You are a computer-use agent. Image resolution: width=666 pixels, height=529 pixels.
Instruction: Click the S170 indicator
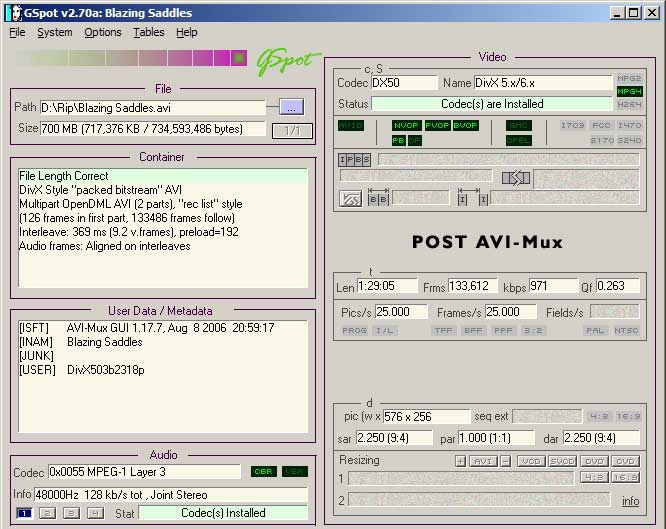(602, 140)
